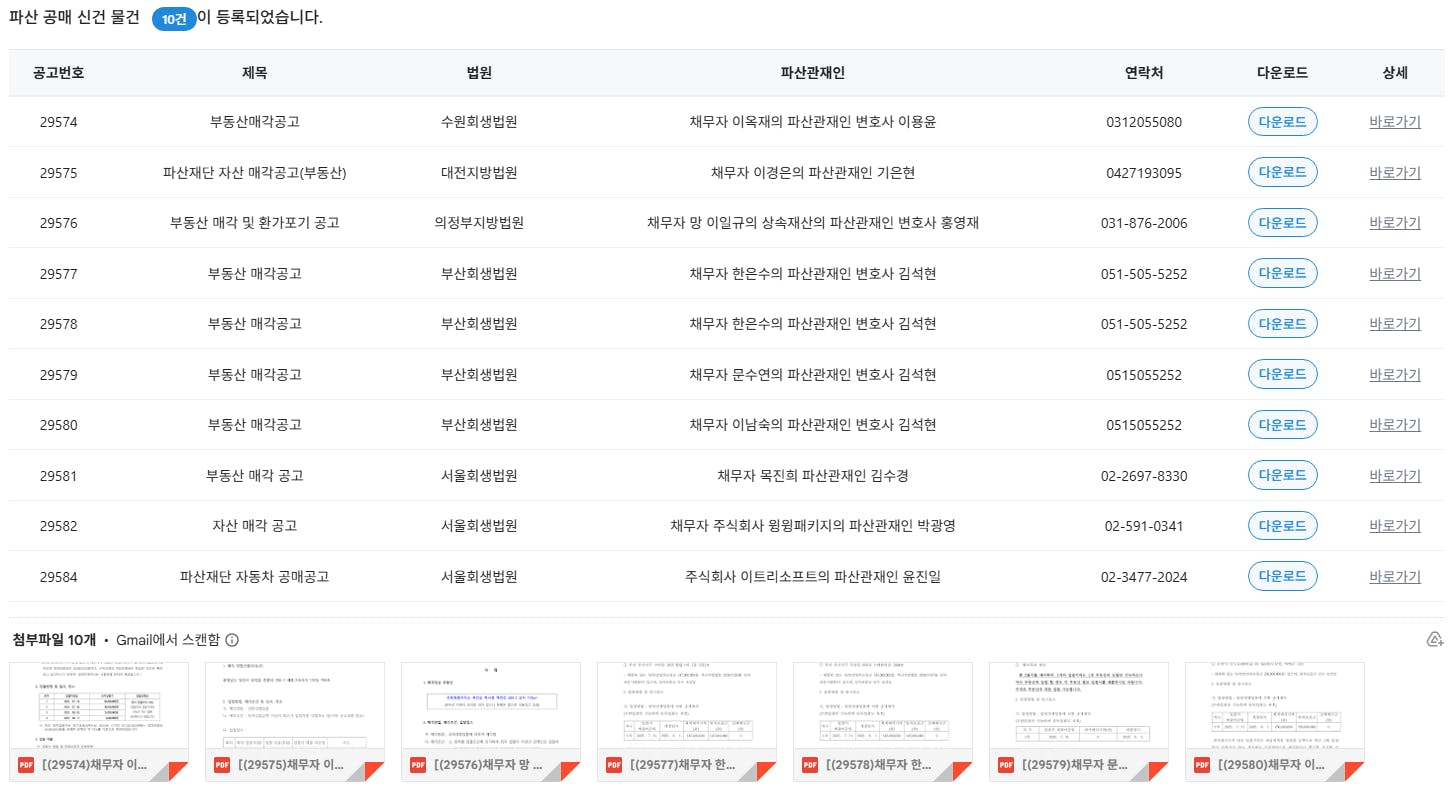Viewport: 1452px width, 792px height.
Task: Select phone number 031-876-2006
Action: coord(1144,222)
